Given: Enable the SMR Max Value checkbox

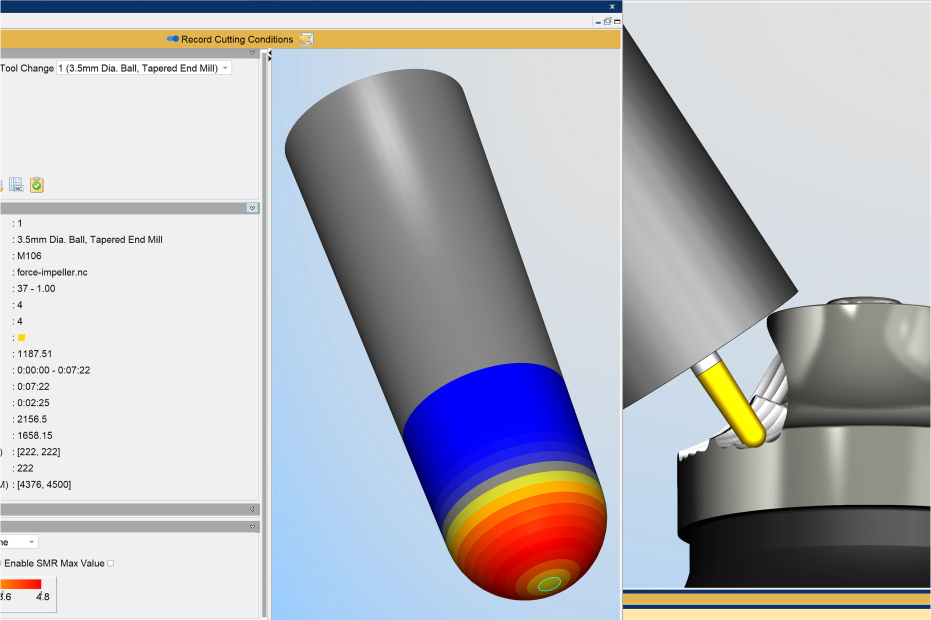Looking at the screenshot, I should (x=110, y=563).
